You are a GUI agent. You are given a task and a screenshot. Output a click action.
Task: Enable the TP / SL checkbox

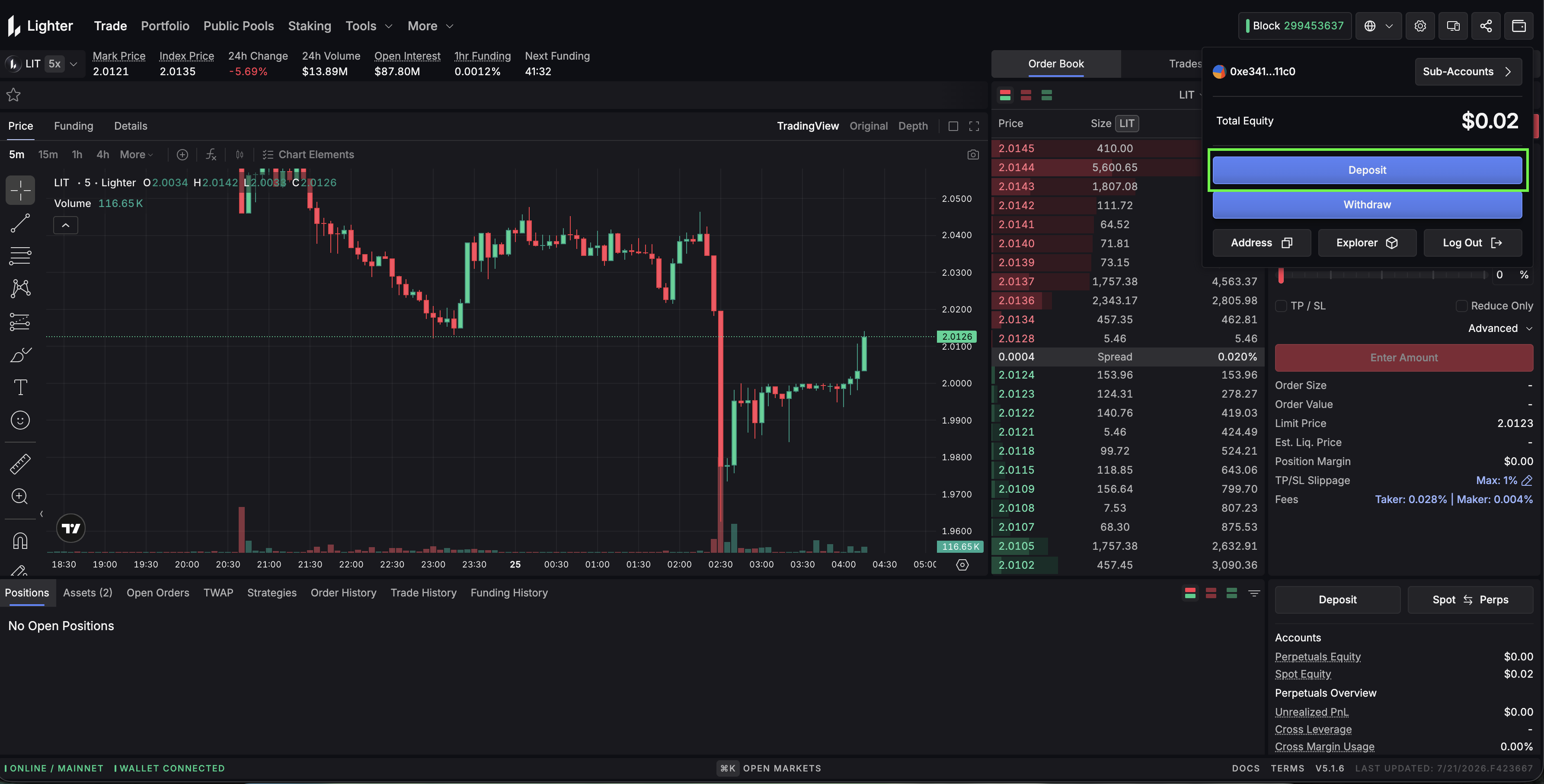click(x=1281, y=306)
